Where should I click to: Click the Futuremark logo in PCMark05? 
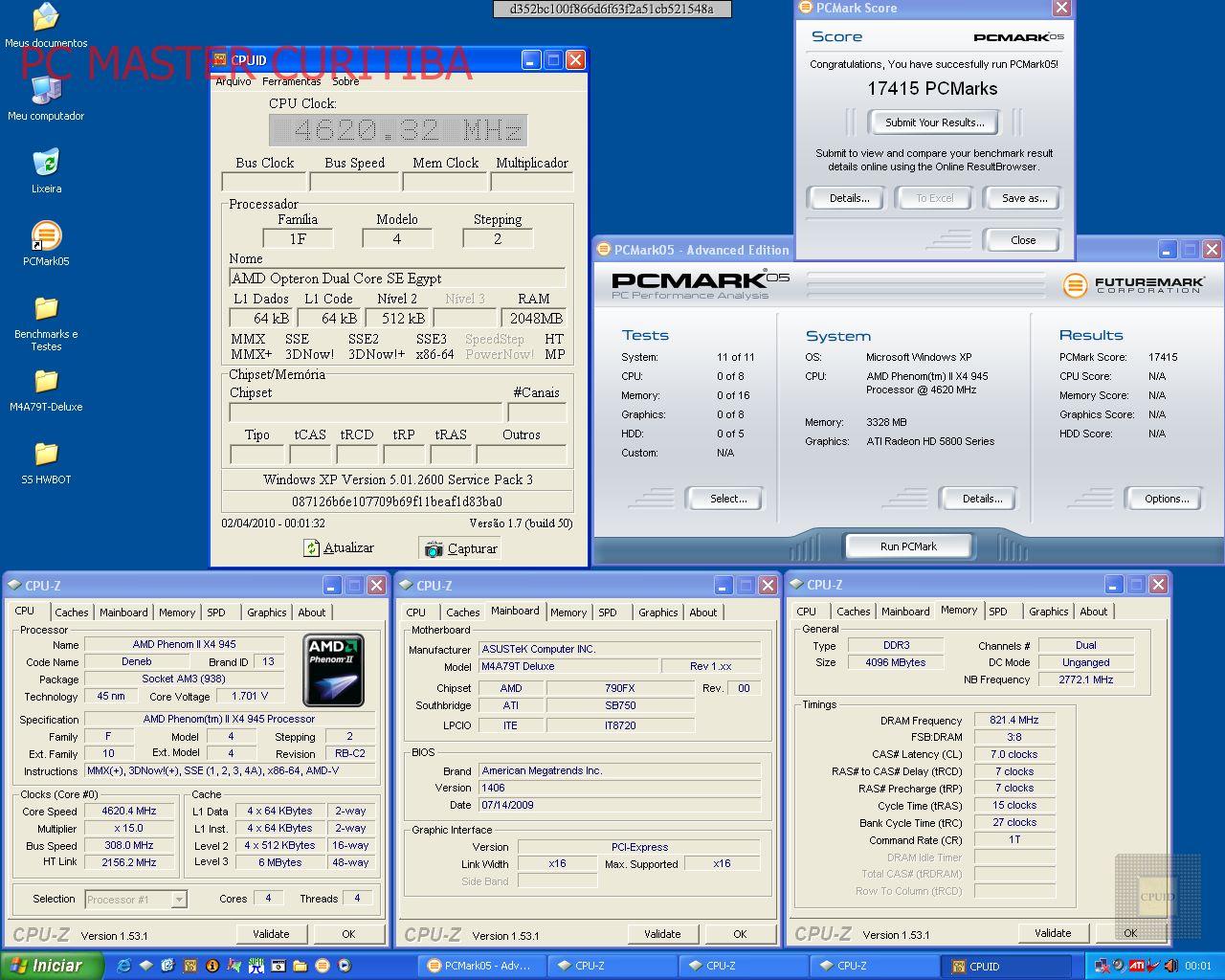[1133, 285]
